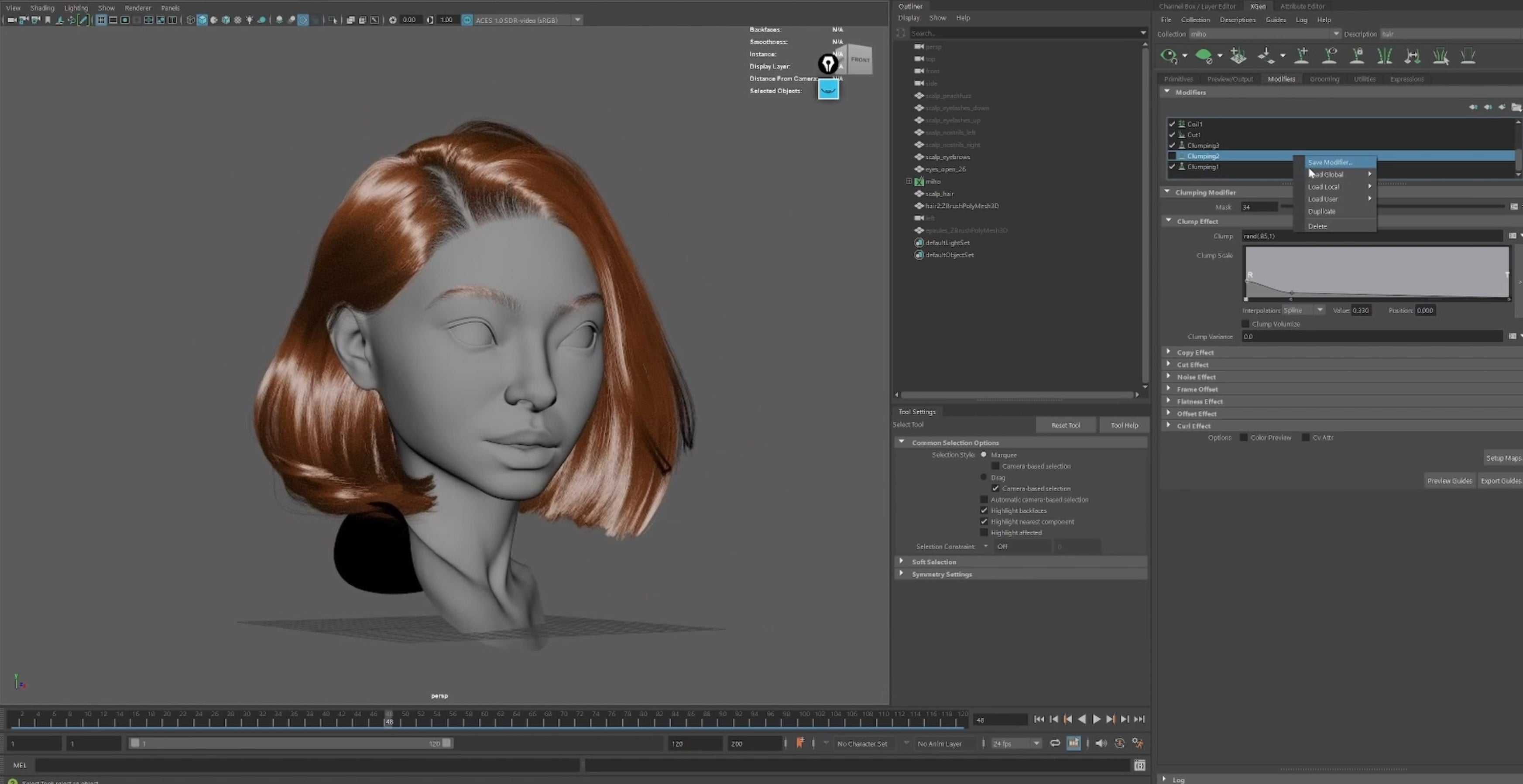
Task: Click the smooth shaded cube icon
Action: click(202, 20)
